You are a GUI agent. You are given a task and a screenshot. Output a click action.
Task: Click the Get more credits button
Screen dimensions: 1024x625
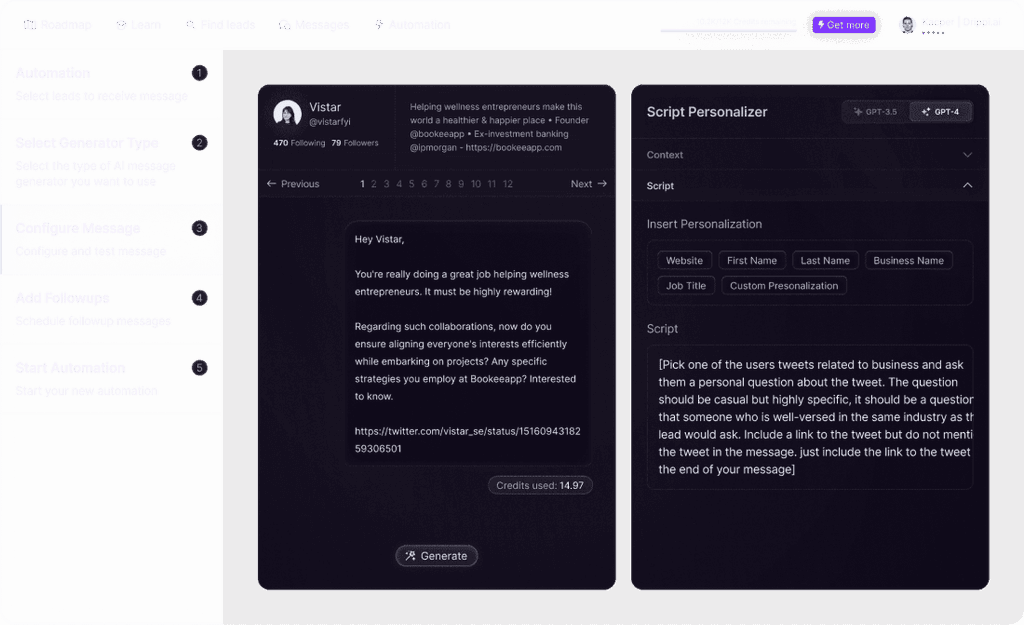843,24
